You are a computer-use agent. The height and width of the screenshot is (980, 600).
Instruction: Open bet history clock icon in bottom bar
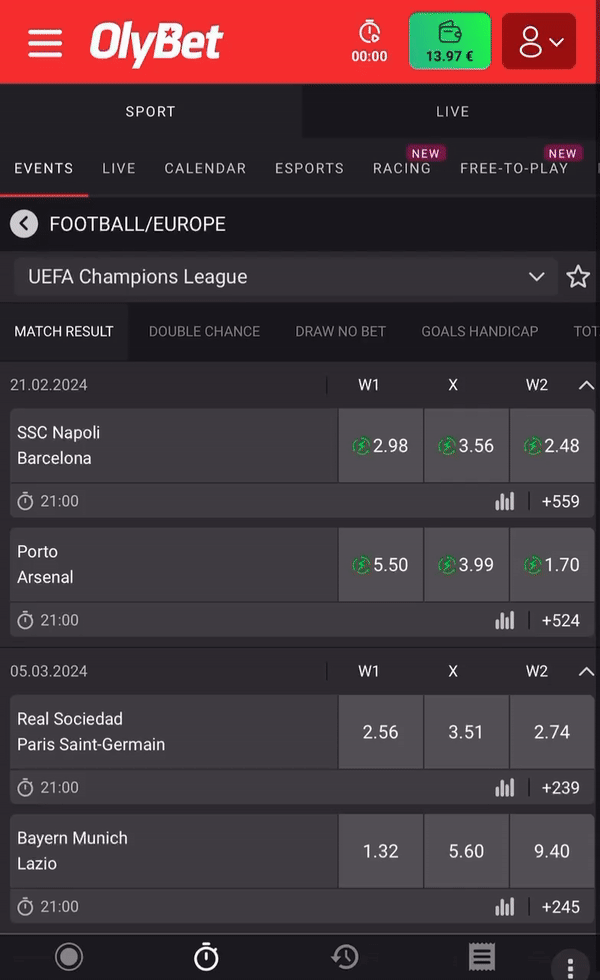click(x=345, y=957)
